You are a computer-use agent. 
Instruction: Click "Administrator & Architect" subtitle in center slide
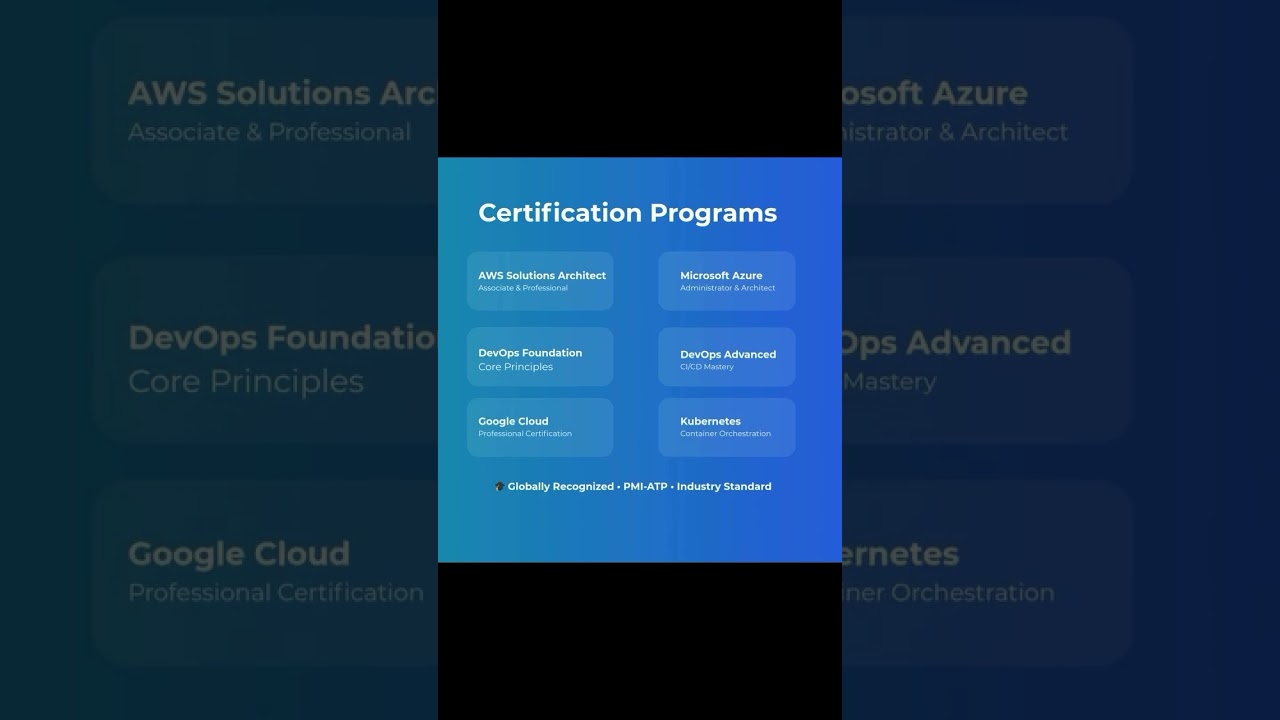coord(728,288)
